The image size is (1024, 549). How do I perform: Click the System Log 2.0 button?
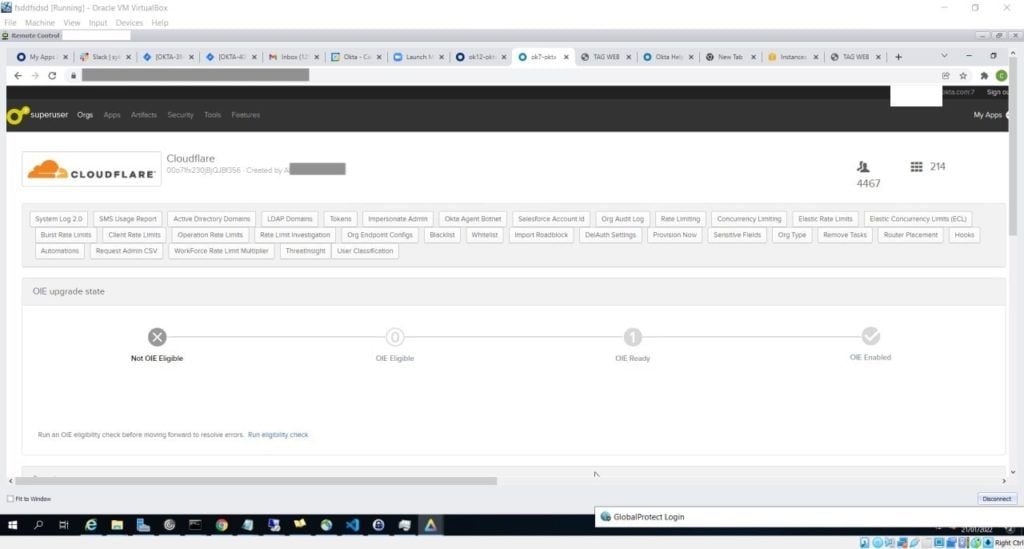[x=59, y=219]
